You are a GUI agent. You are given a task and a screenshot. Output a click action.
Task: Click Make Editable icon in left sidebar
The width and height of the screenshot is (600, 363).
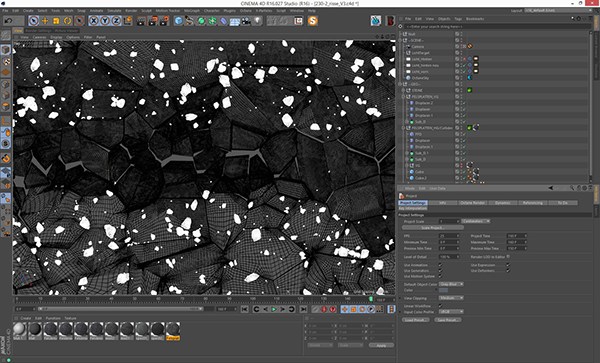tap(6, 36)
